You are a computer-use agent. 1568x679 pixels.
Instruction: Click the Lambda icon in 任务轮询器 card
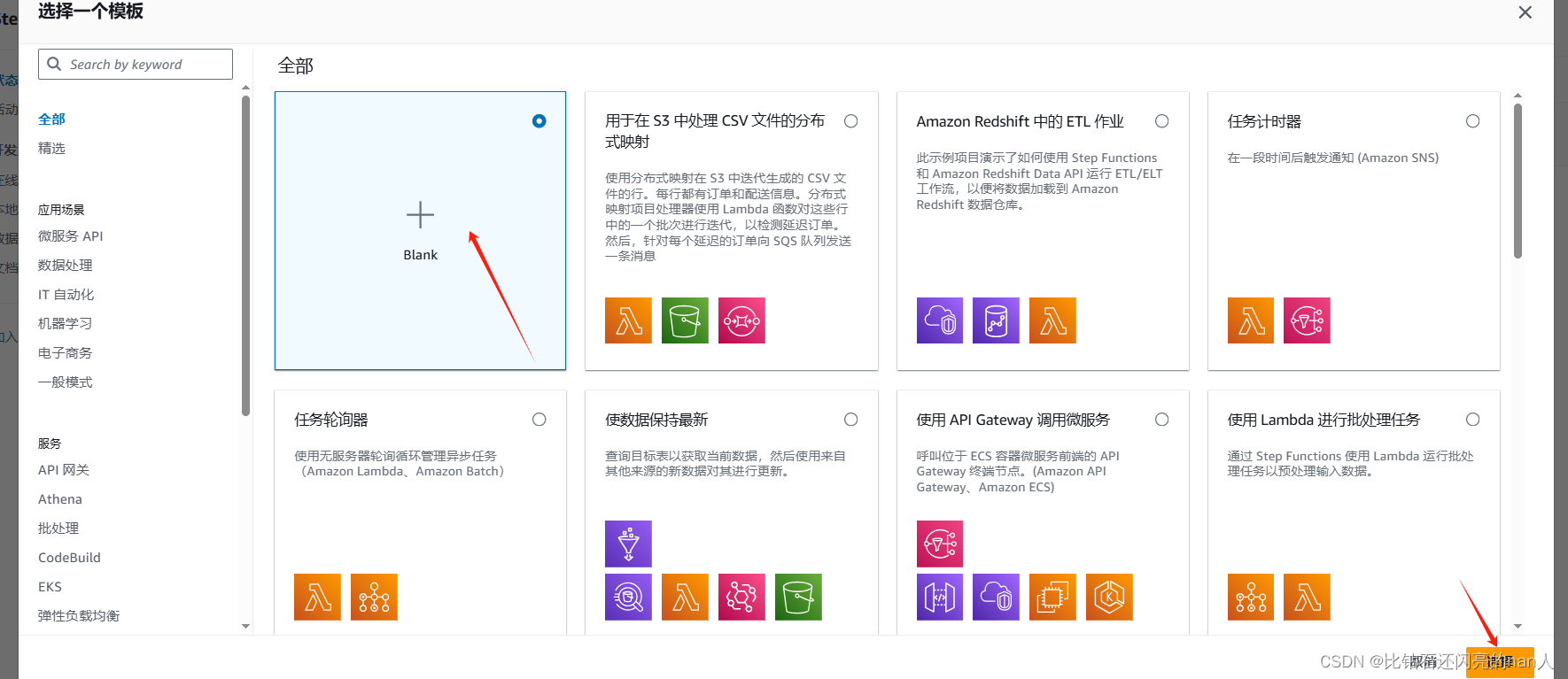(x=317, y=597)
